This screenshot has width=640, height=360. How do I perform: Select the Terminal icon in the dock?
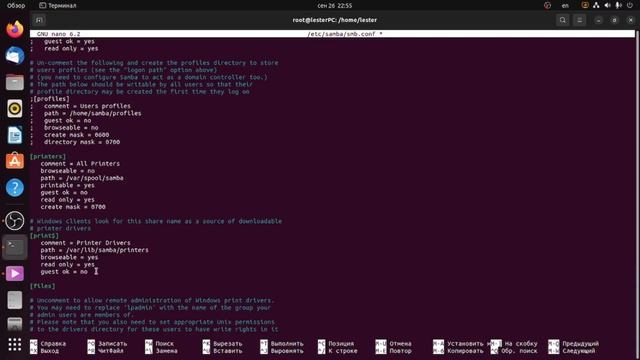pos(15,247)
